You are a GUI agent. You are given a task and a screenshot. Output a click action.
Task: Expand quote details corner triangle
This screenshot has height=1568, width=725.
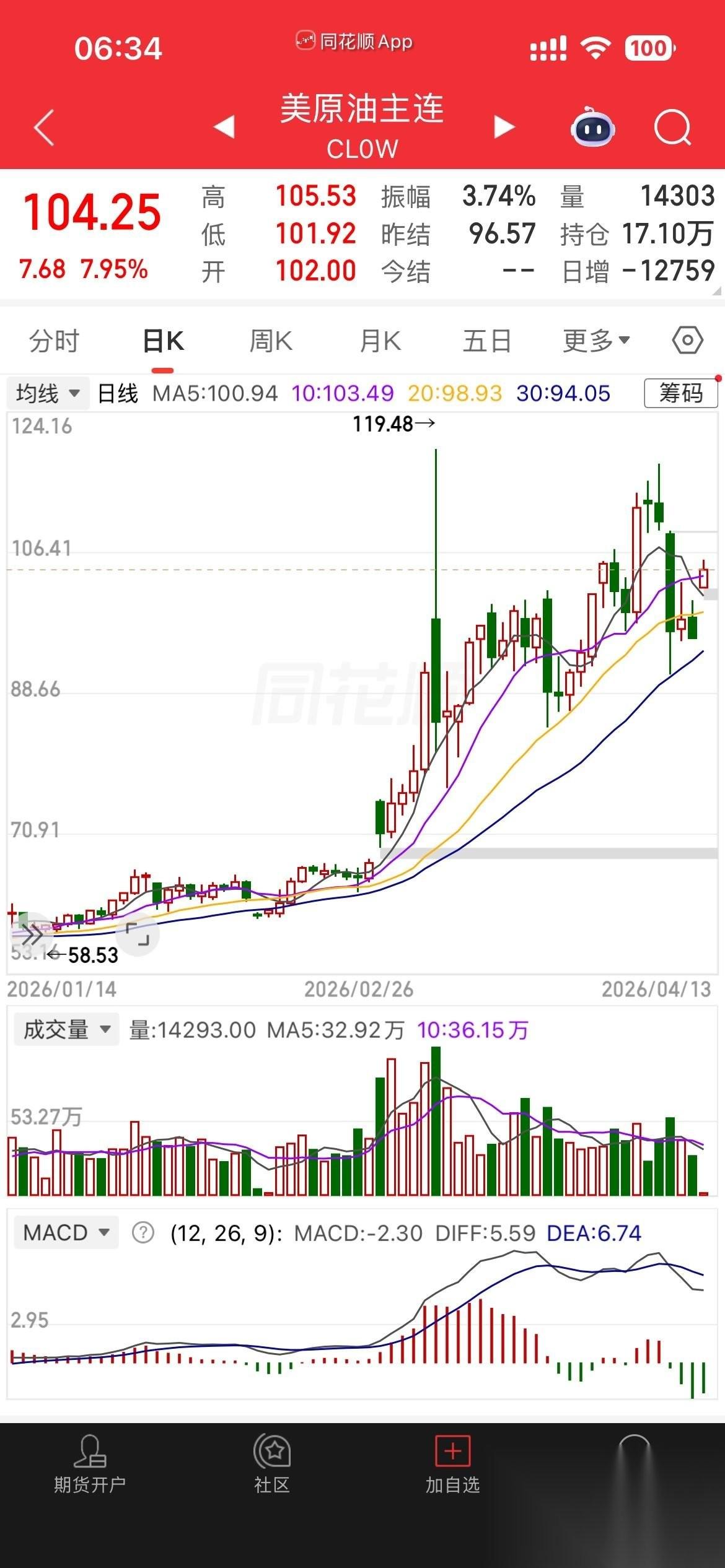(x=718, y=291)
